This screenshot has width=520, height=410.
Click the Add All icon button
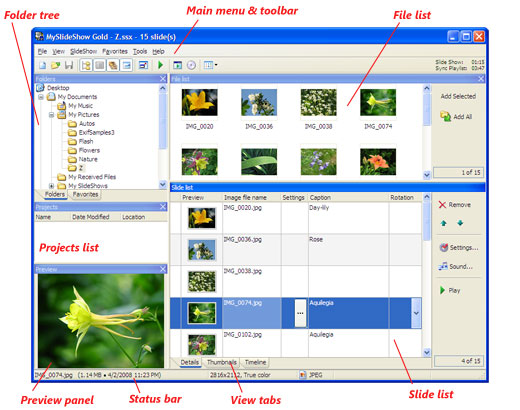[456, 116]
